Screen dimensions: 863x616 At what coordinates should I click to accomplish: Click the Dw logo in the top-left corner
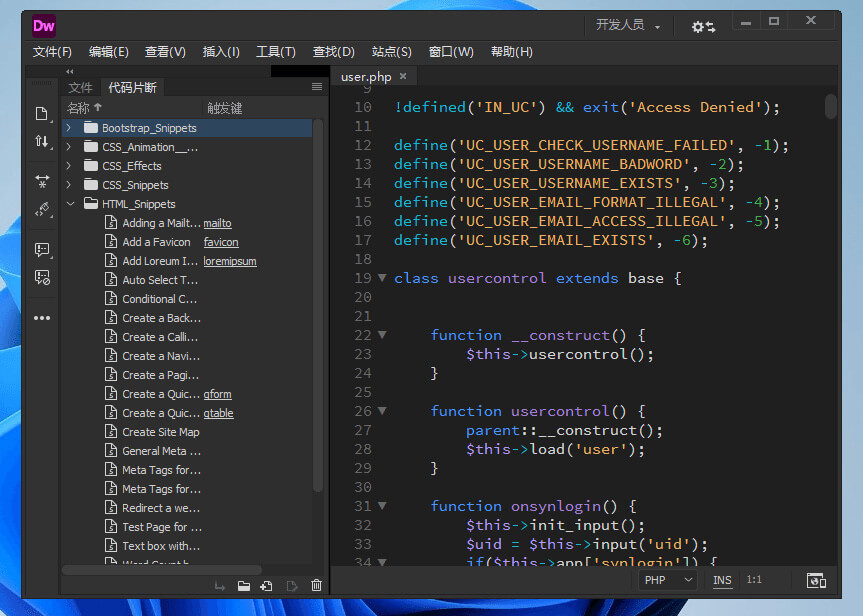pos(44,26)
